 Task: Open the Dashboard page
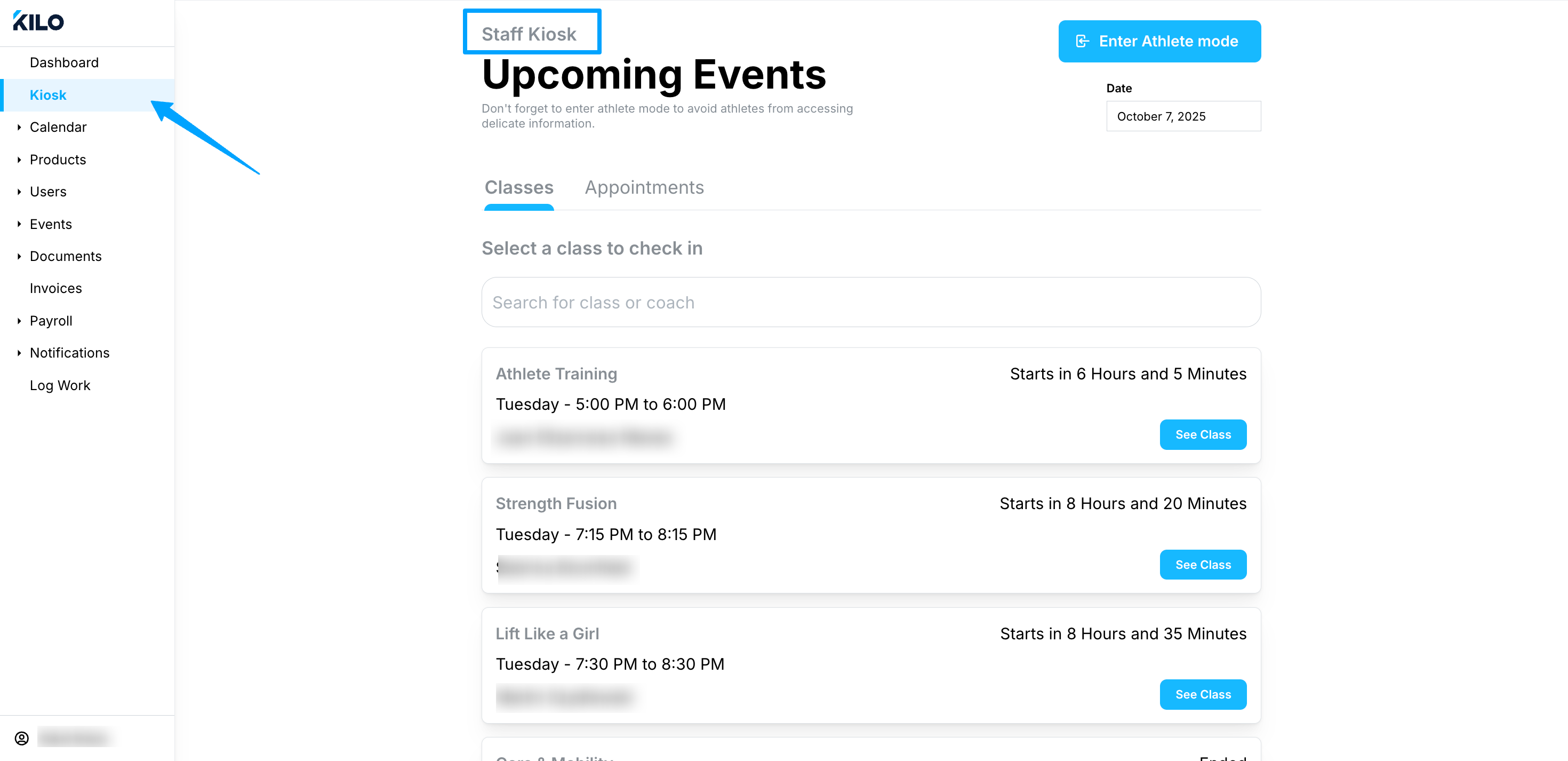[x=64, y=63]
